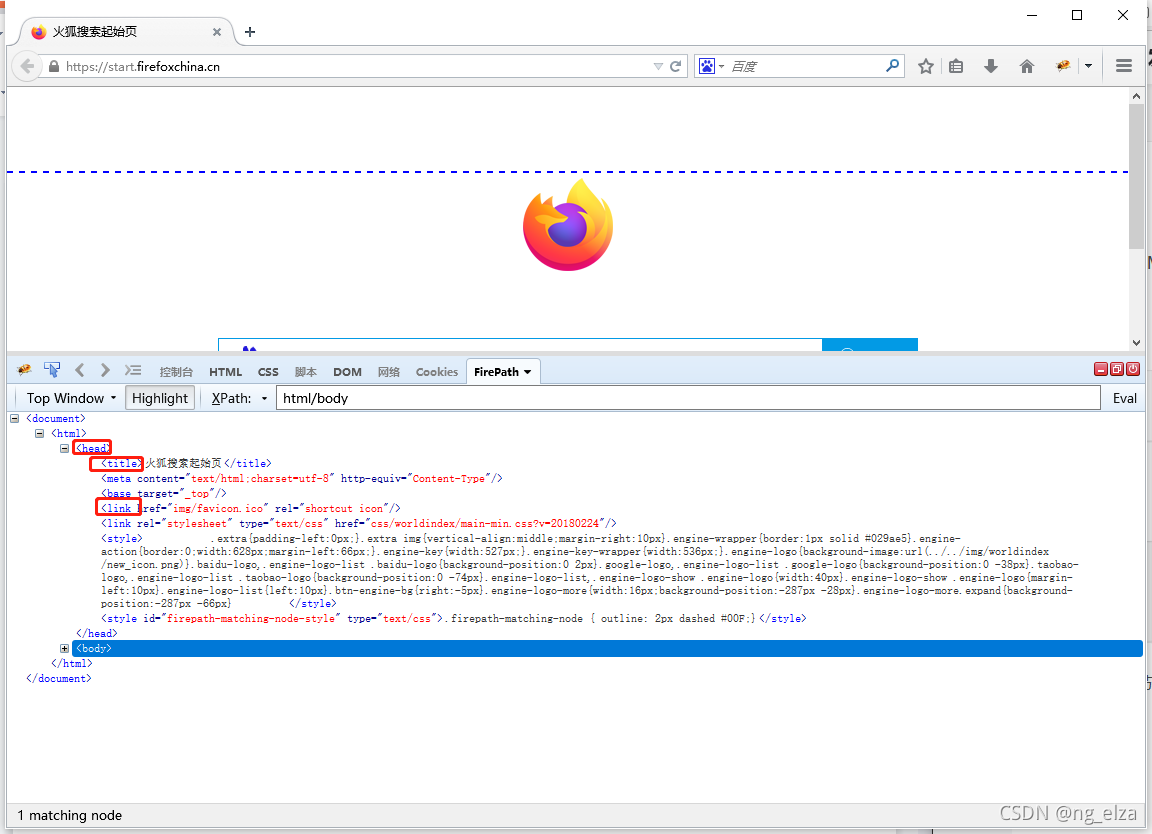Select the 火狐搜索起始页 browser tab
The width and height of the screenshot is (1152, 834).
[125, 32]
